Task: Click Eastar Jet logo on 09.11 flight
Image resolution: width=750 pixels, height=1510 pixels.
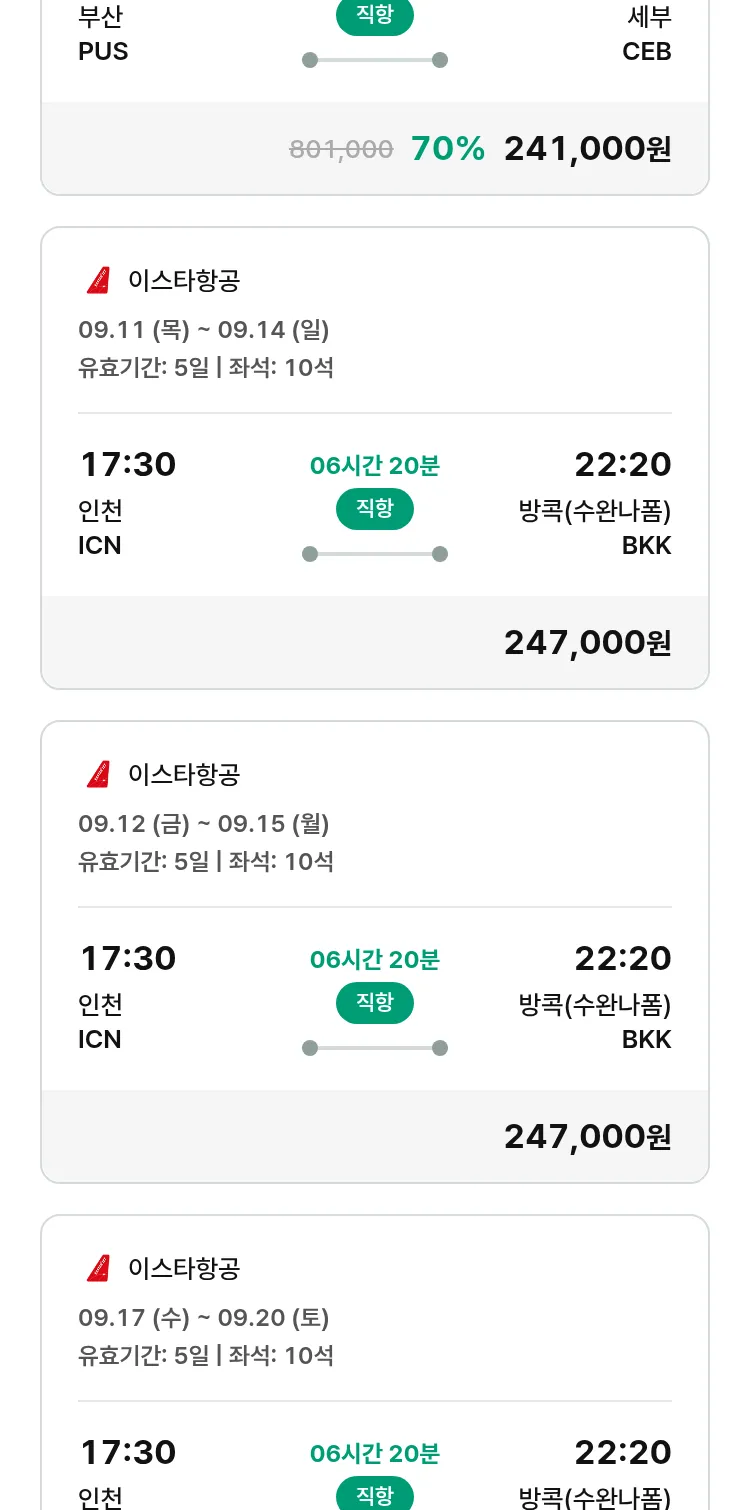Action: tap(98, 281)
